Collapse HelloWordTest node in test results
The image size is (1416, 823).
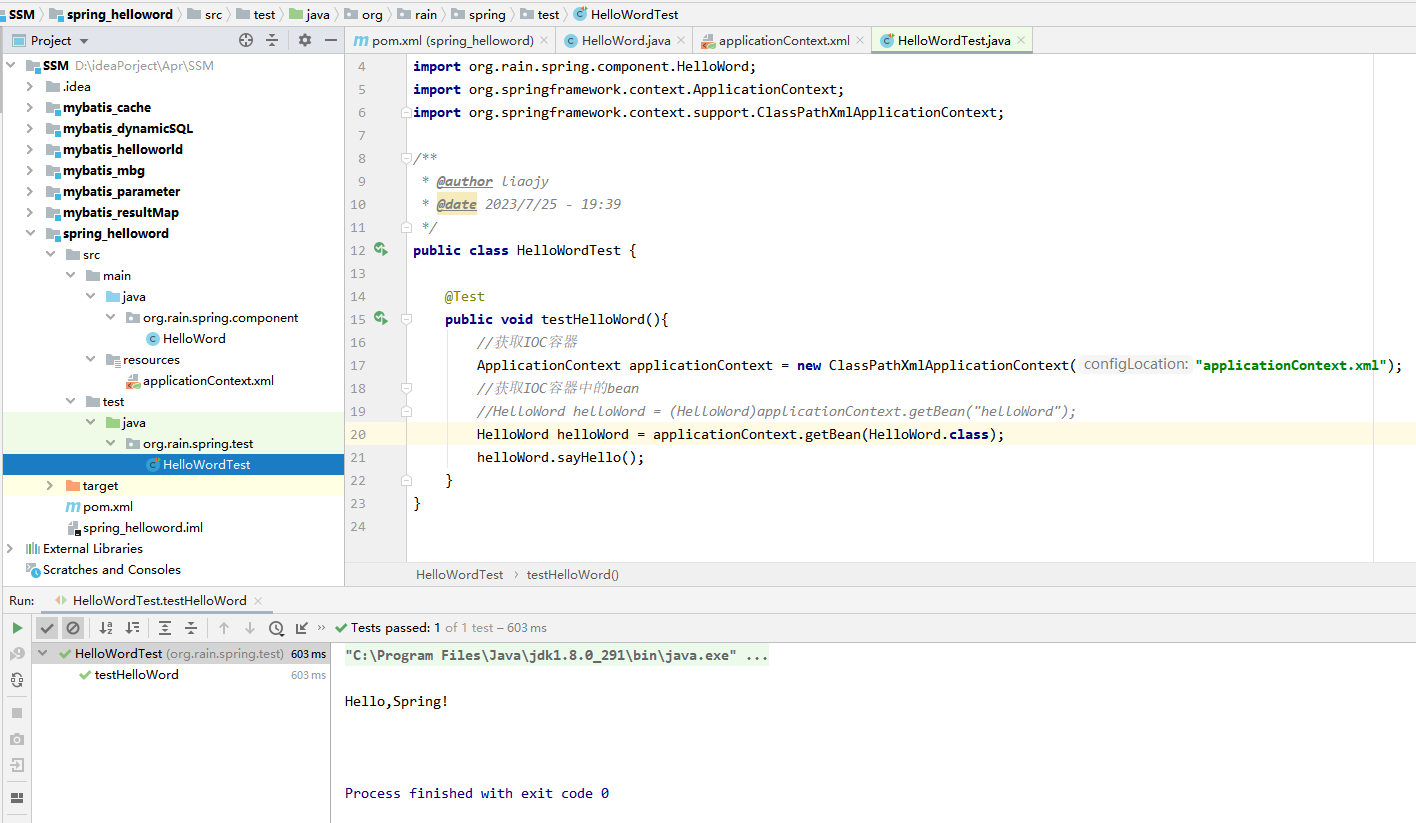44,654
